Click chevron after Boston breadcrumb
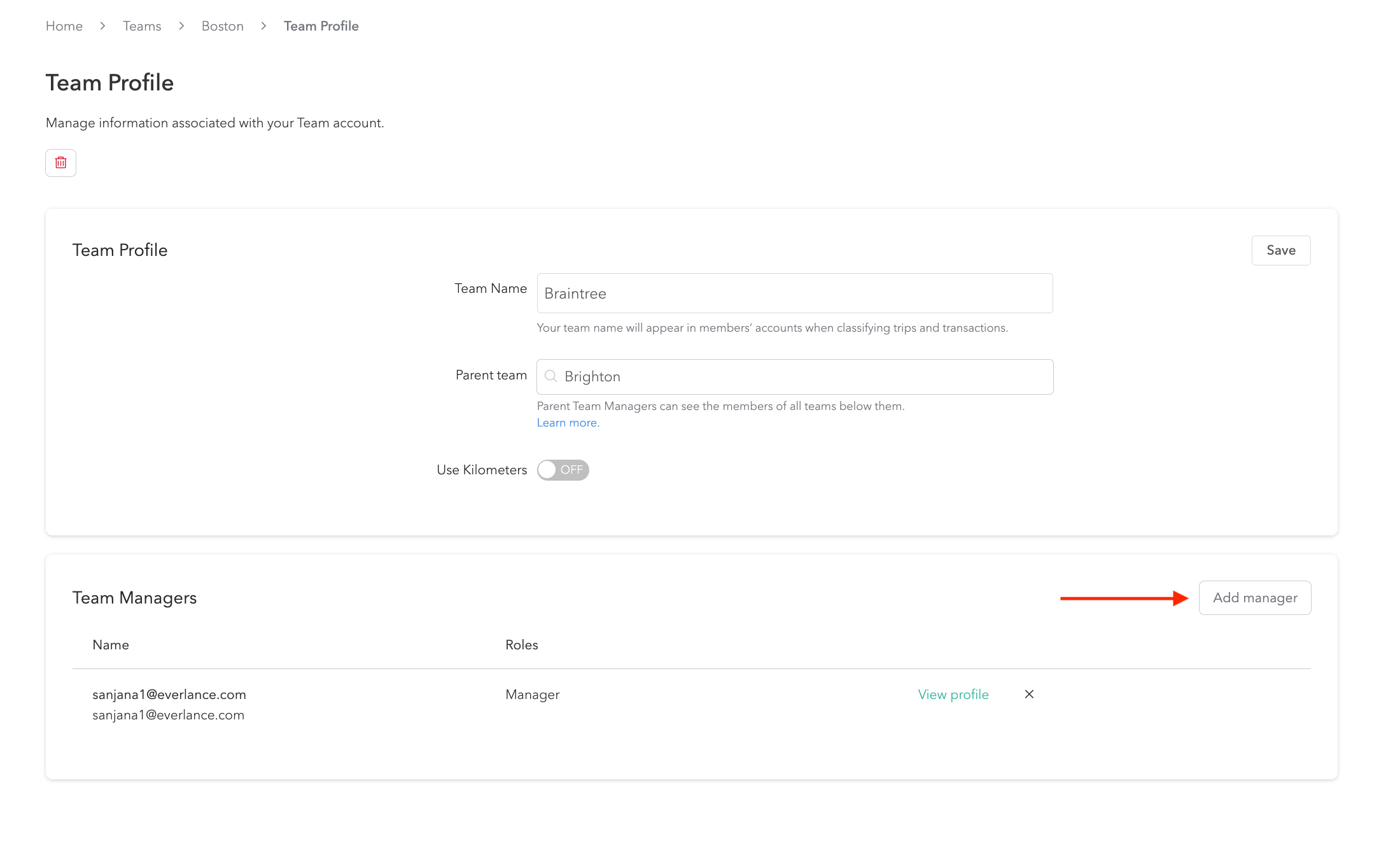The image size is (1400, 862). coord(263,26)
